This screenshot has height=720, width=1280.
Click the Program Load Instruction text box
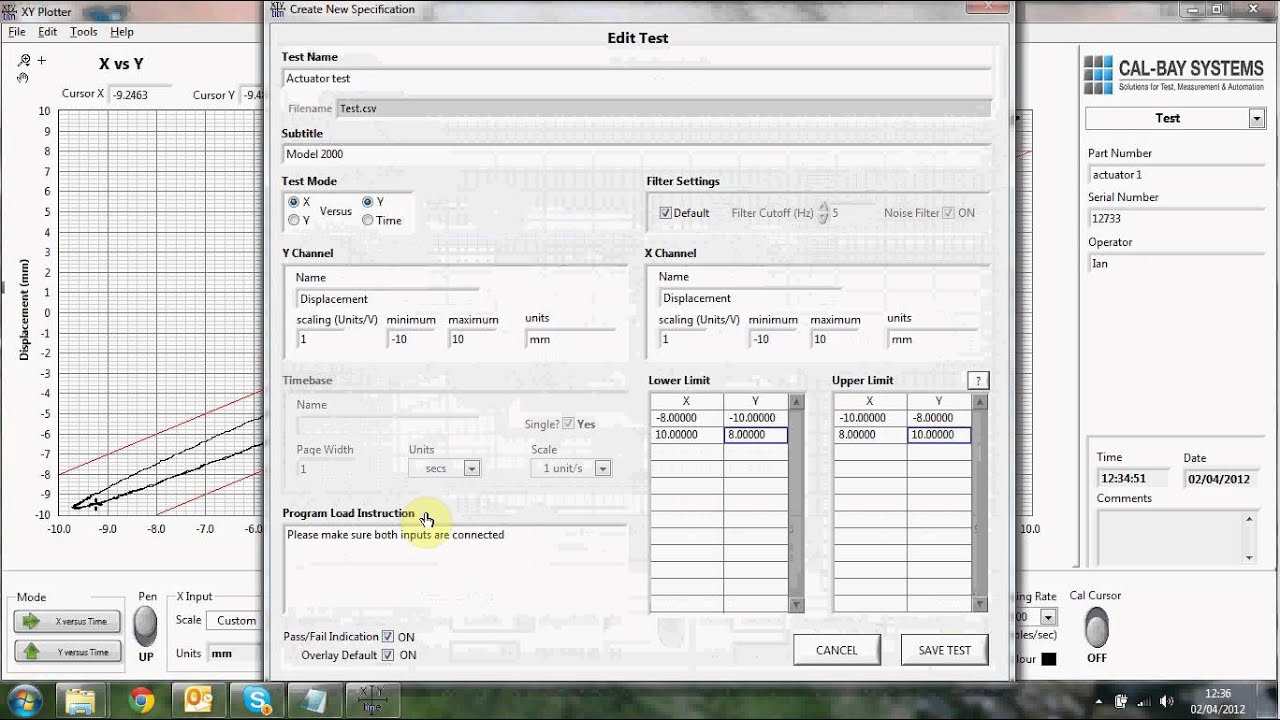click(455, 570)
